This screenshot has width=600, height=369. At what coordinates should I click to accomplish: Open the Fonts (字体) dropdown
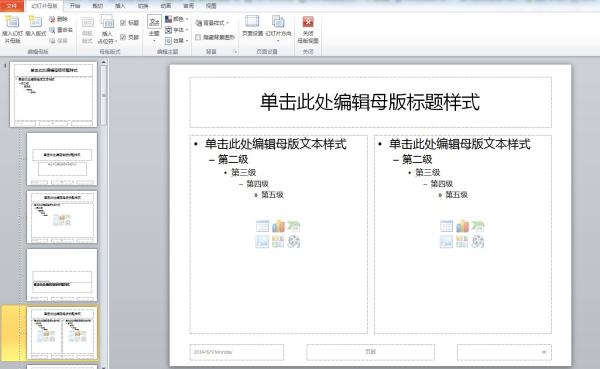[x=176, y=29]
